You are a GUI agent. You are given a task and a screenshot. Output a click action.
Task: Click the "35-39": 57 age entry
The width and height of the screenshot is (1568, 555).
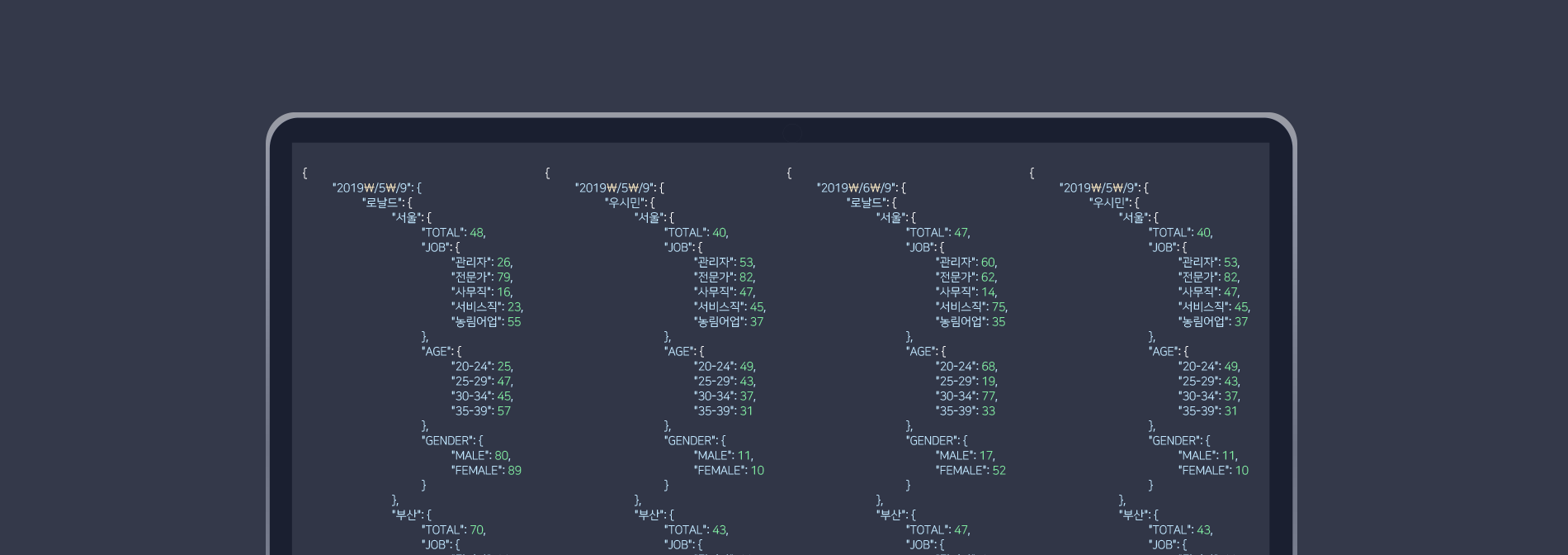(x=481, y=410)
